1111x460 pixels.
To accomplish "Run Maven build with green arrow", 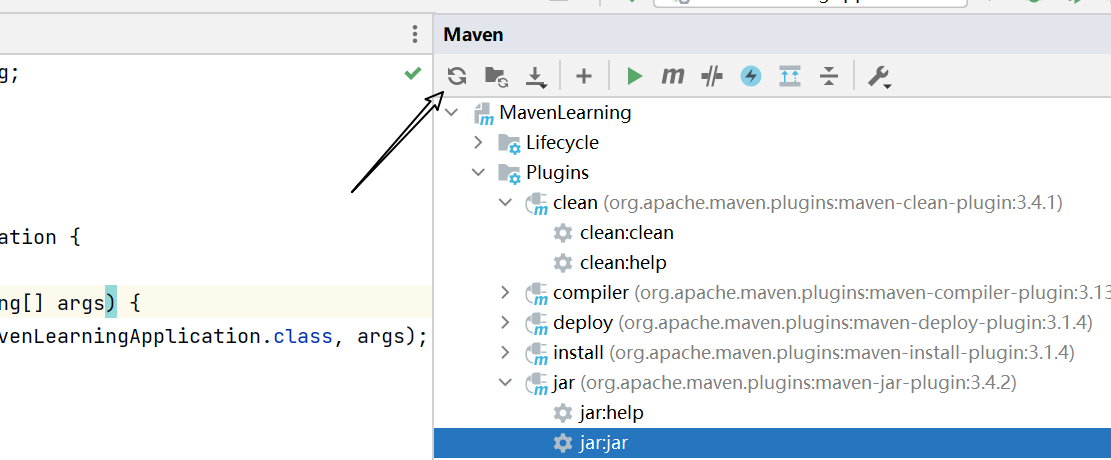I will (635, 76).
